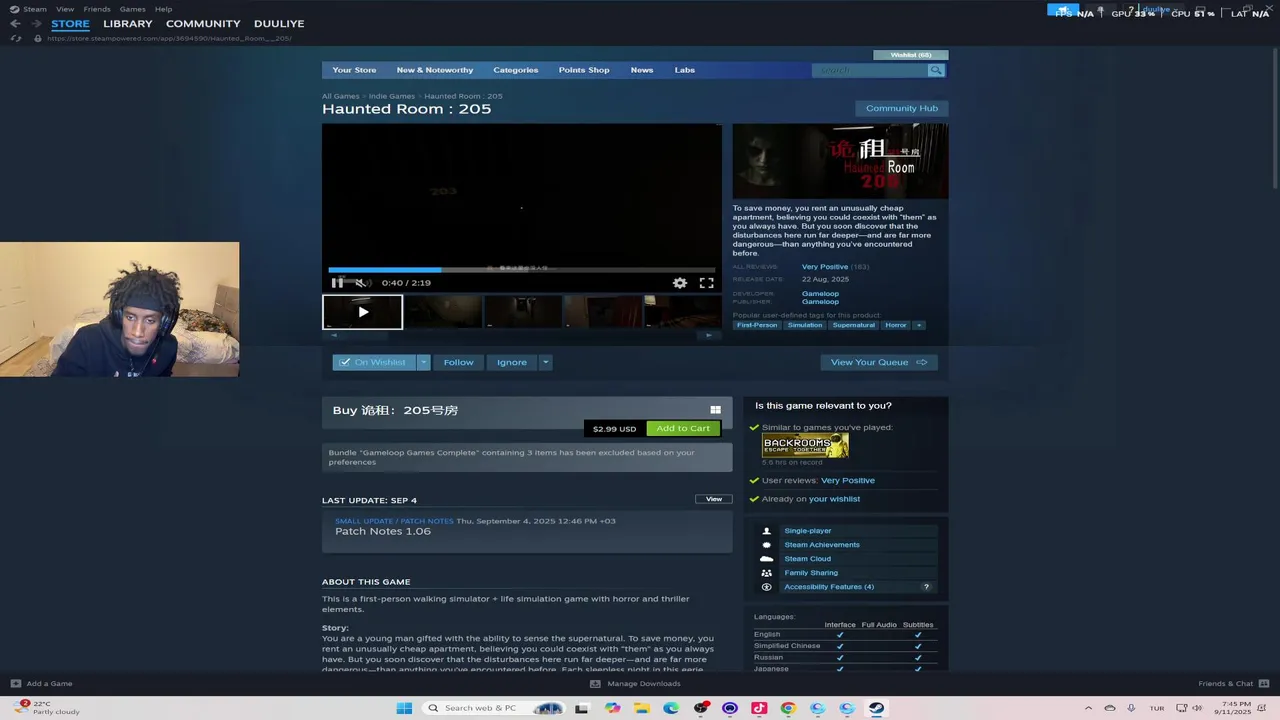
Task: Switch to the COMMUNITY tab
Action: coord(203,23)
